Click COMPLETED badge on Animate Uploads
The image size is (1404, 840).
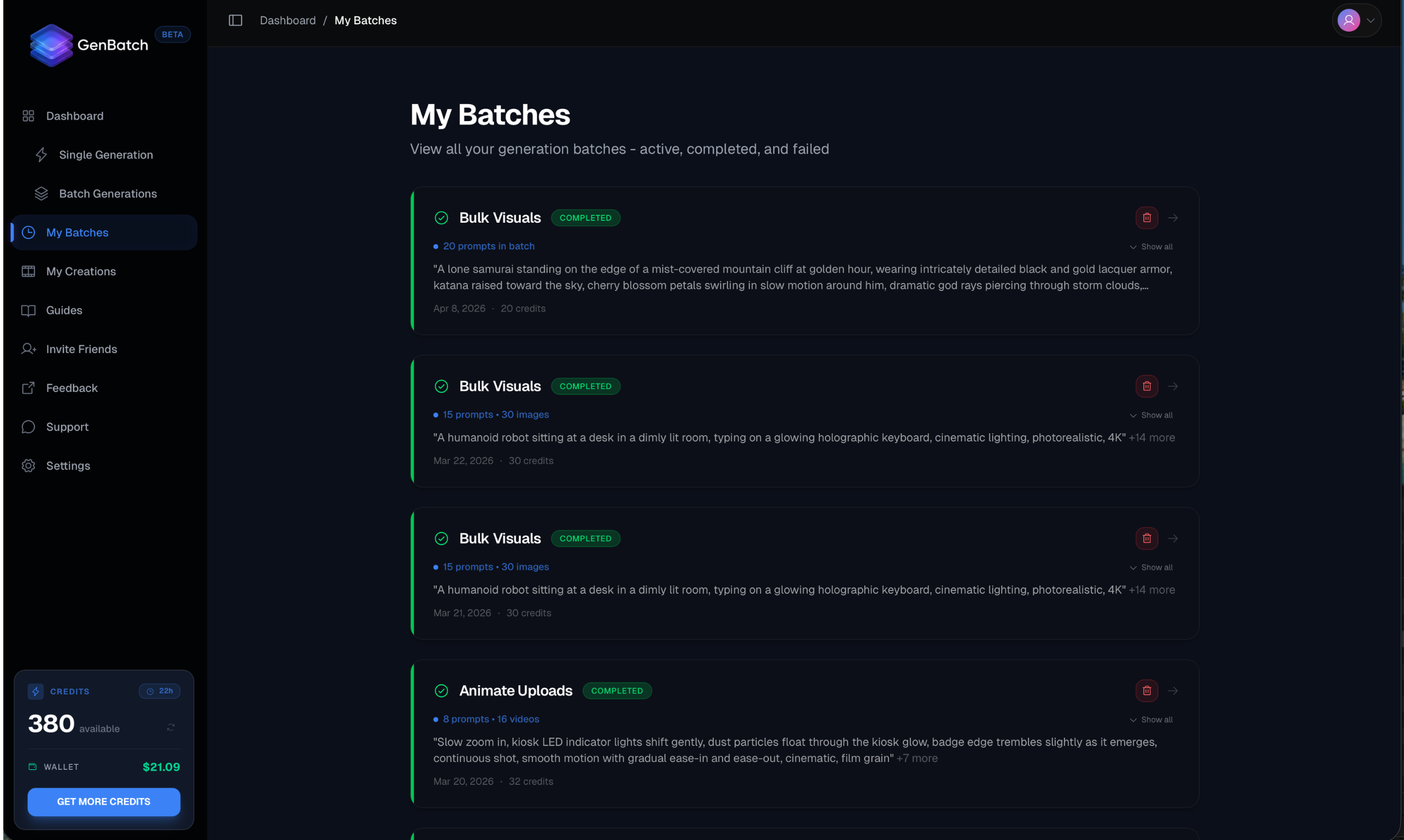[617, 691]
